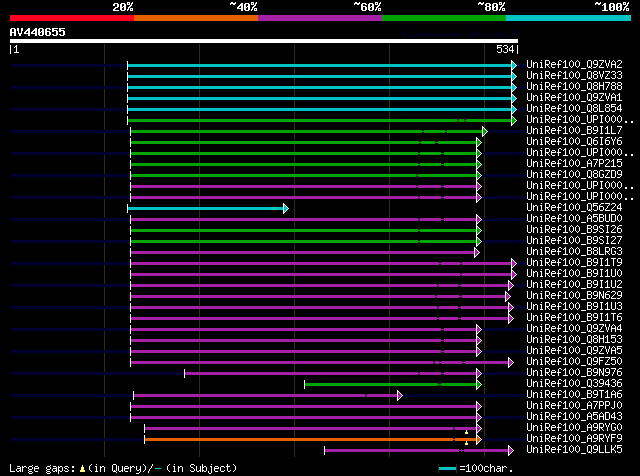Open hit UniRef100_B9I1L7
This screenshot has width=640, height=476.
574,131
